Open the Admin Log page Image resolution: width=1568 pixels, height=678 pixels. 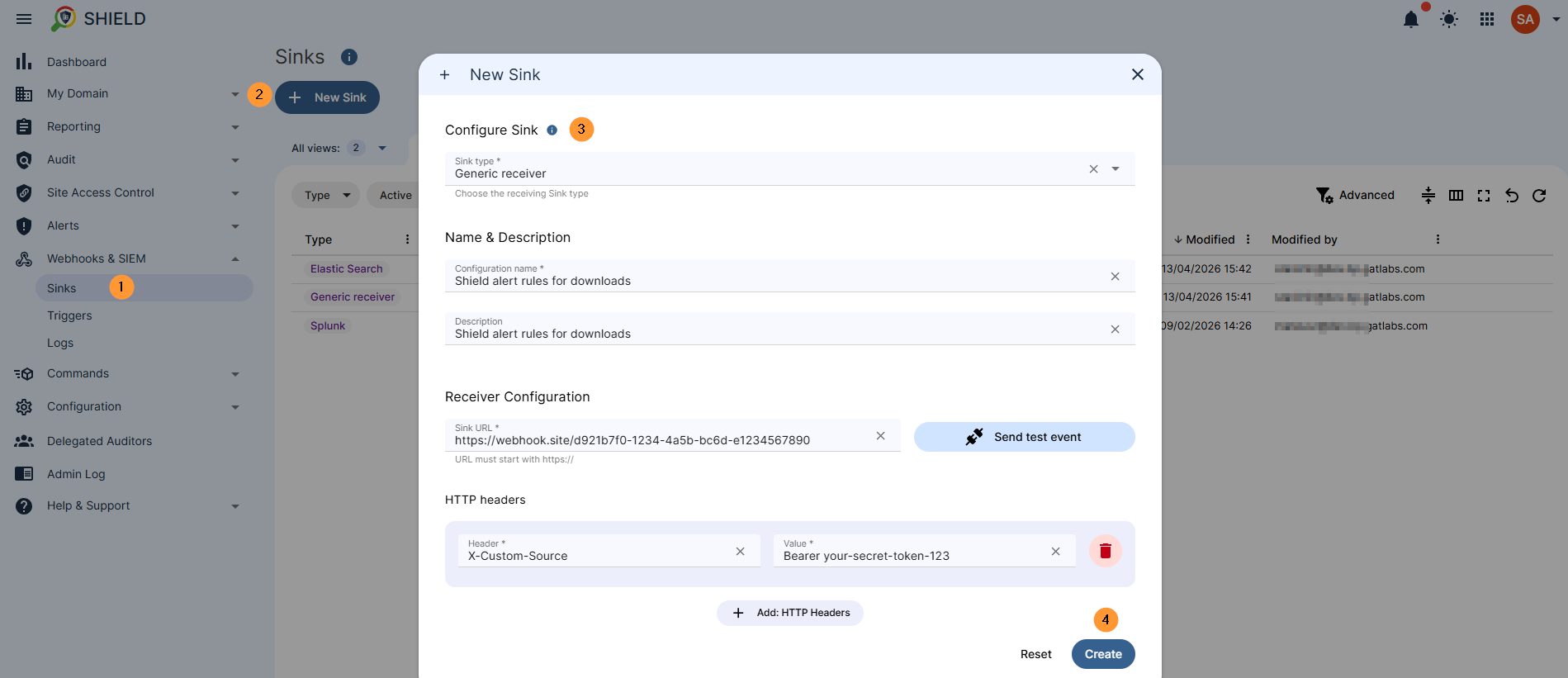76,474
